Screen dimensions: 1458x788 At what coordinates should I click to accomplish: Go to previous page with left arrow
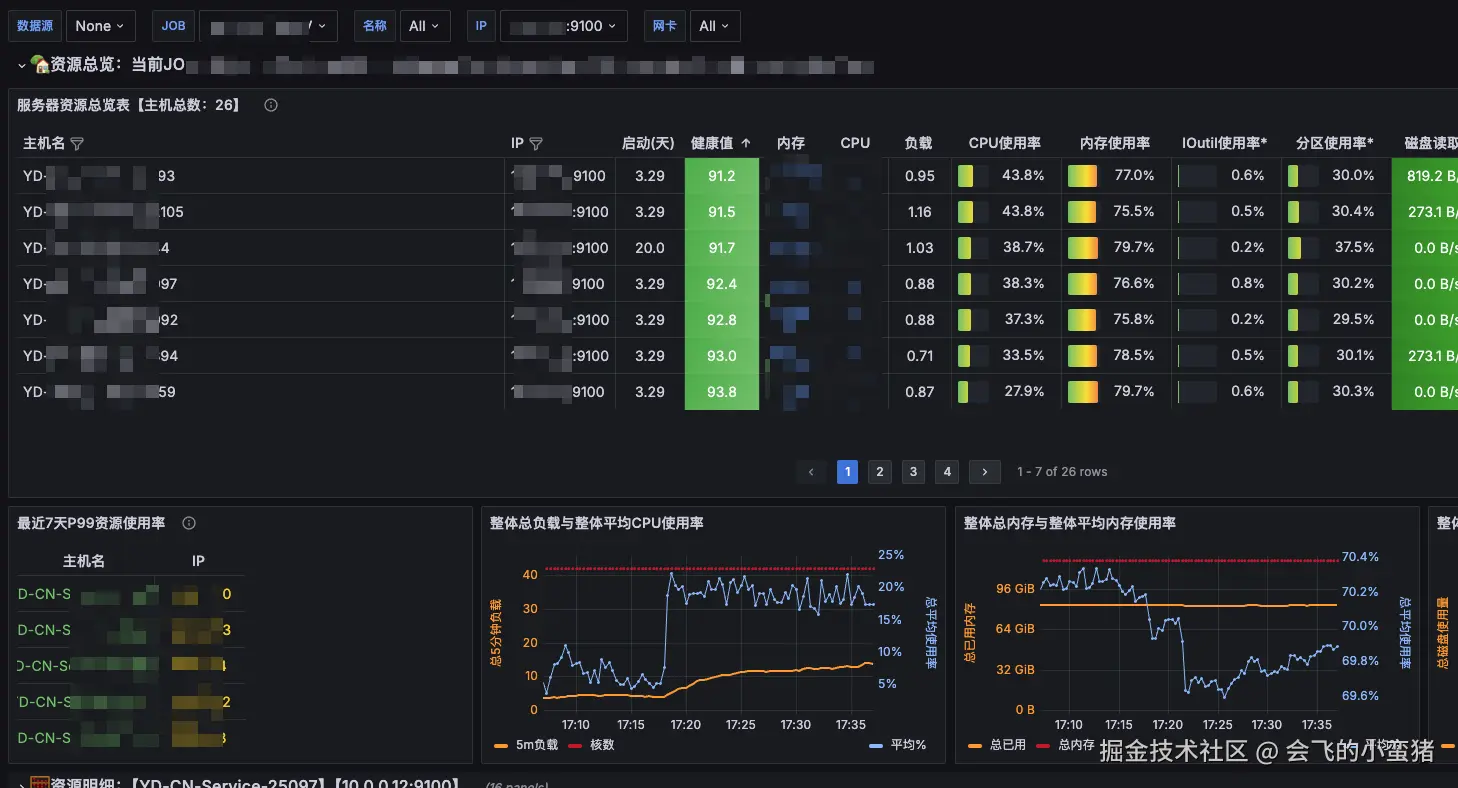point(812,472)
